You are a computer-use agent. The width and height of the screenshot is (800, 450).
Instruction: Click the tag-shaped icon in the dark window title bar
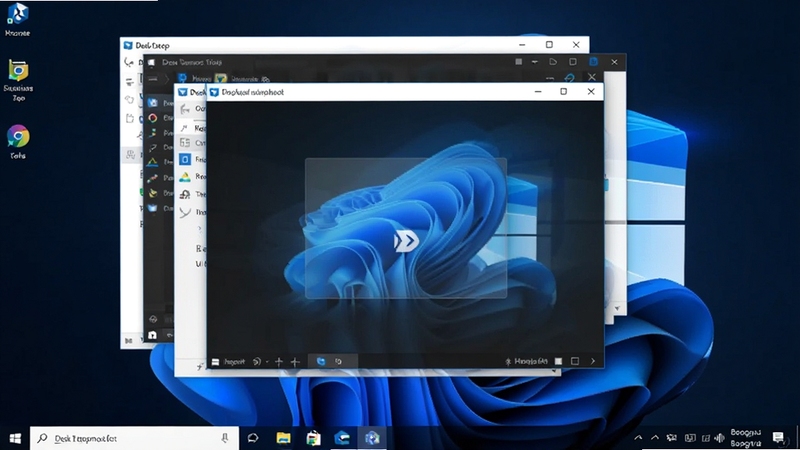pyautogui.click(x=553, y=62)
